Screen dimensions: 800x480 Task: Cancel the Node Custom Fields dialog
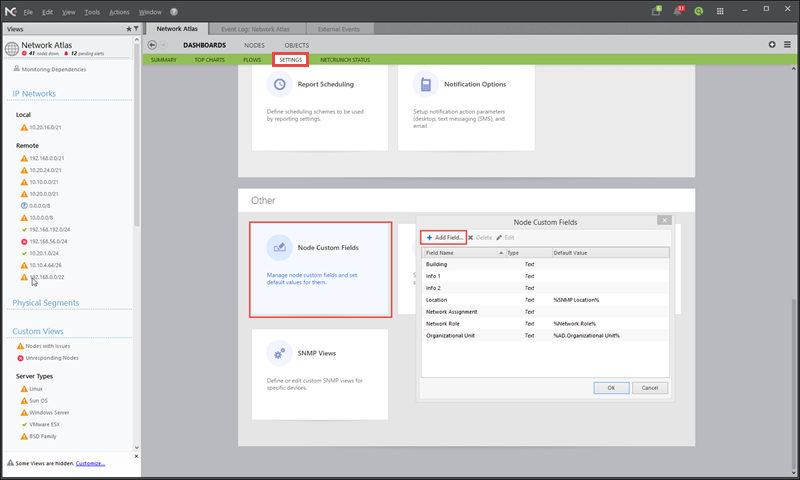[648, 387]
